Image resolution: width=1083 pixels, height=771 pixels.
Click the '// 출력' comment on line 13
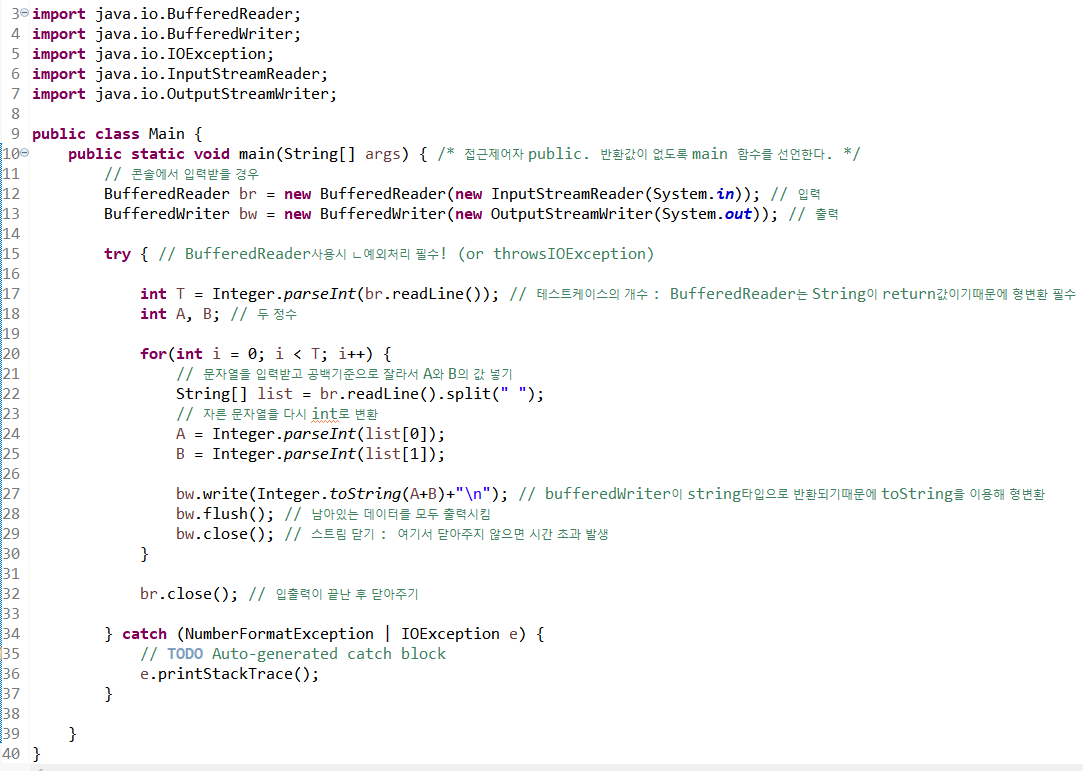813,214
